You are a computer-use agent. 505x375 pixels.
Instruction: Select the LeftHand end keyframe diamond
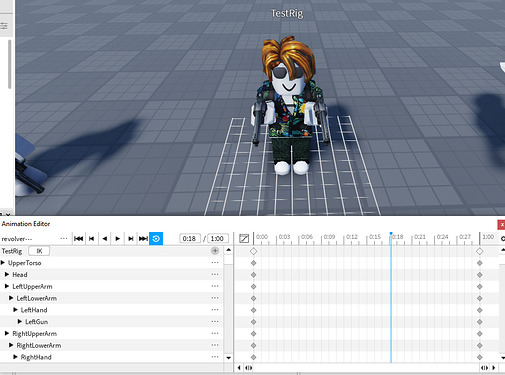(480, 310)
